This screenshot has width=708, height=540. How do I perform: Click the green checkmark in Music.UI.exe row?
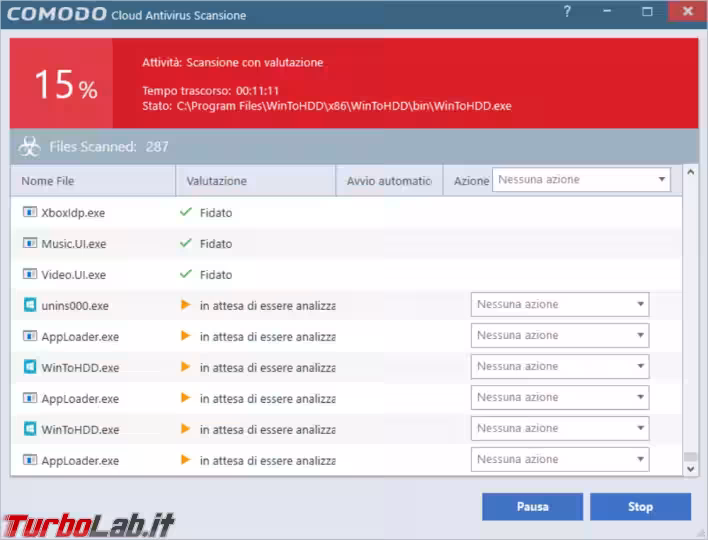[186, 243]
